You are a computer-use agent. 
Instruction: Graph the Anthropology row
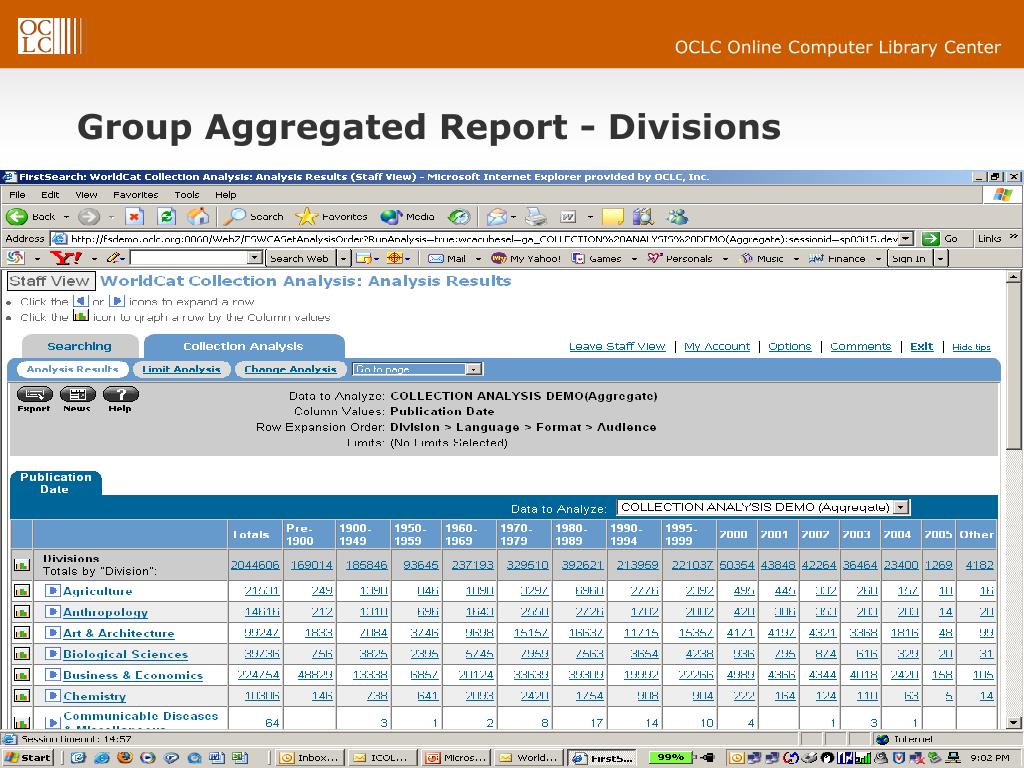22,612
